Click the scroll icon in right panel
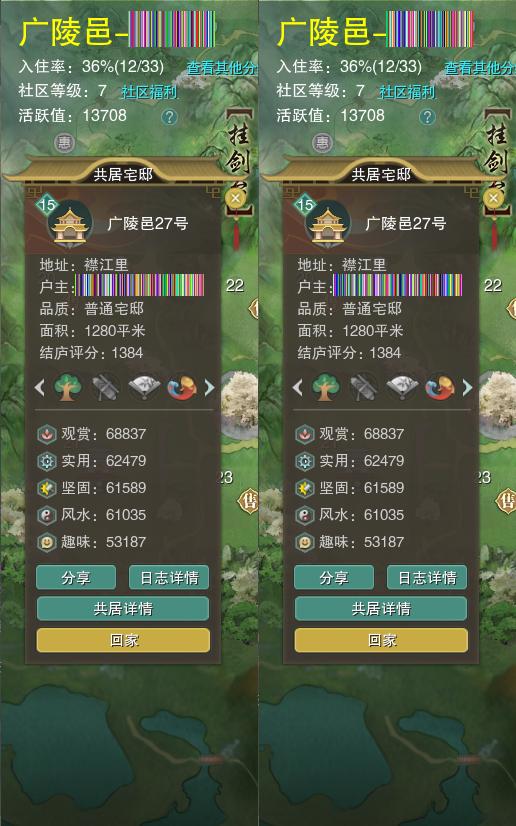The image size is (516, 826). click(364, 388)
